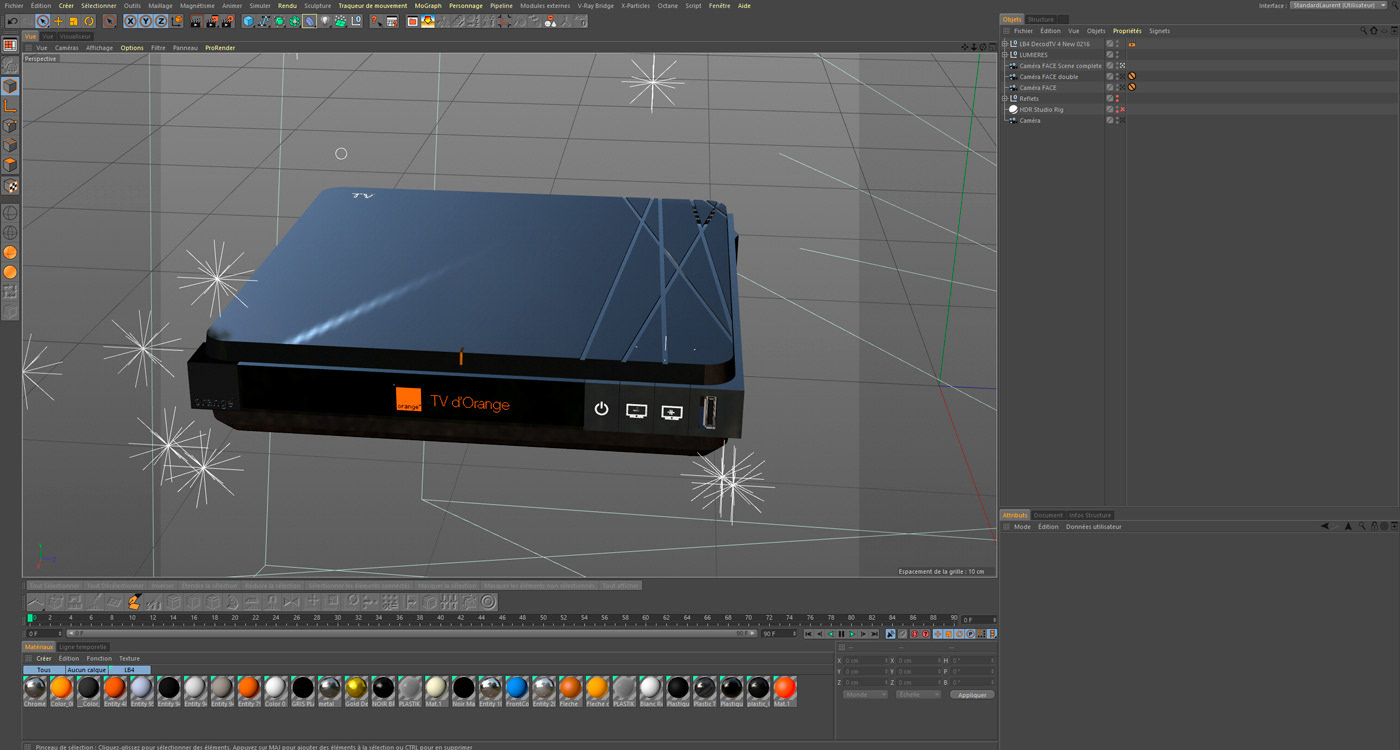This screenshot has width=1400, height=750.
Task: Click the Tous material layer filter
Action: (x=43, y=670)
